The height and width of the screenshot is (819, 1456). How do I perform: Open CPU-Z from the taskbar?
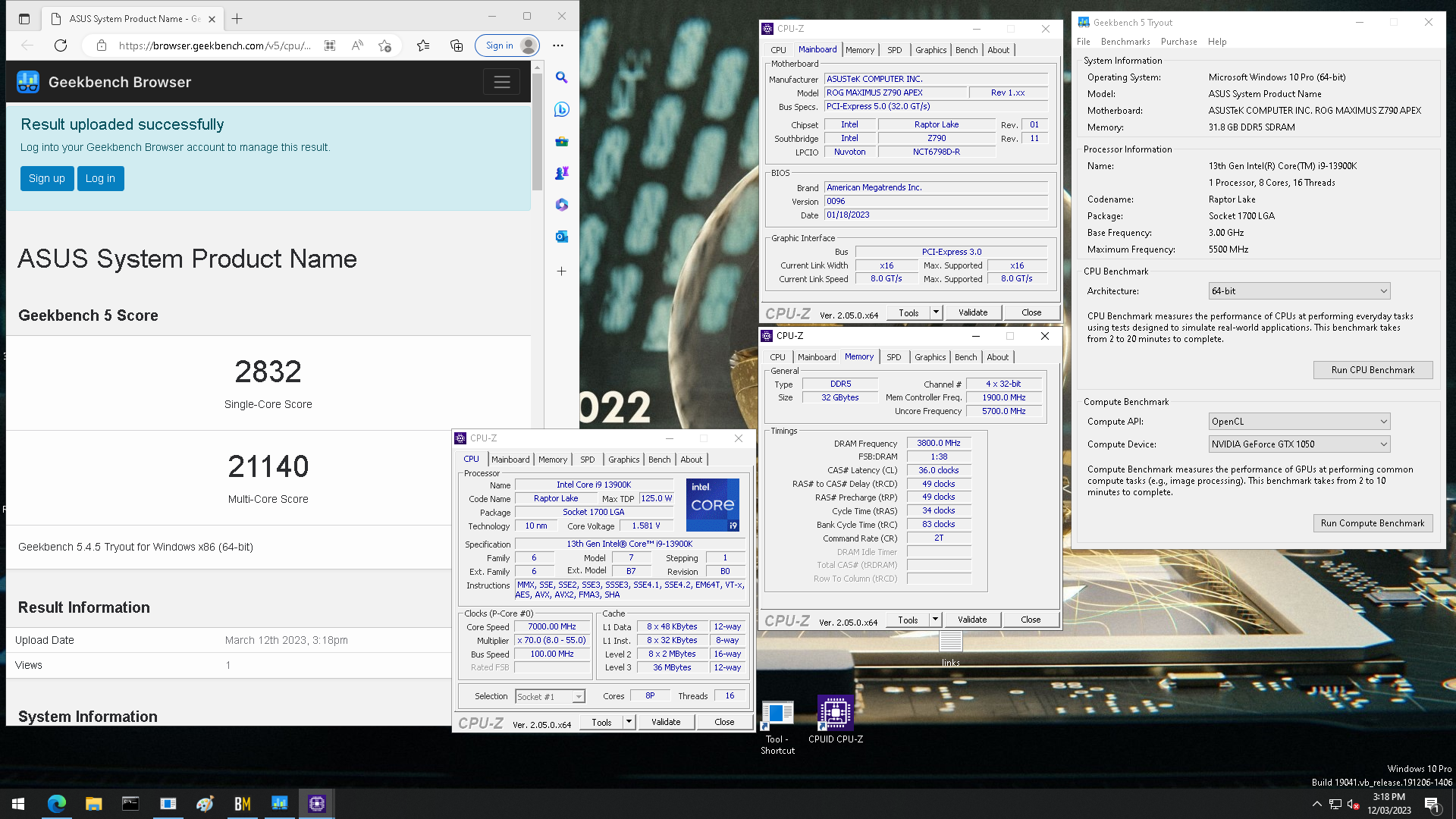click(x=316, y=803)
